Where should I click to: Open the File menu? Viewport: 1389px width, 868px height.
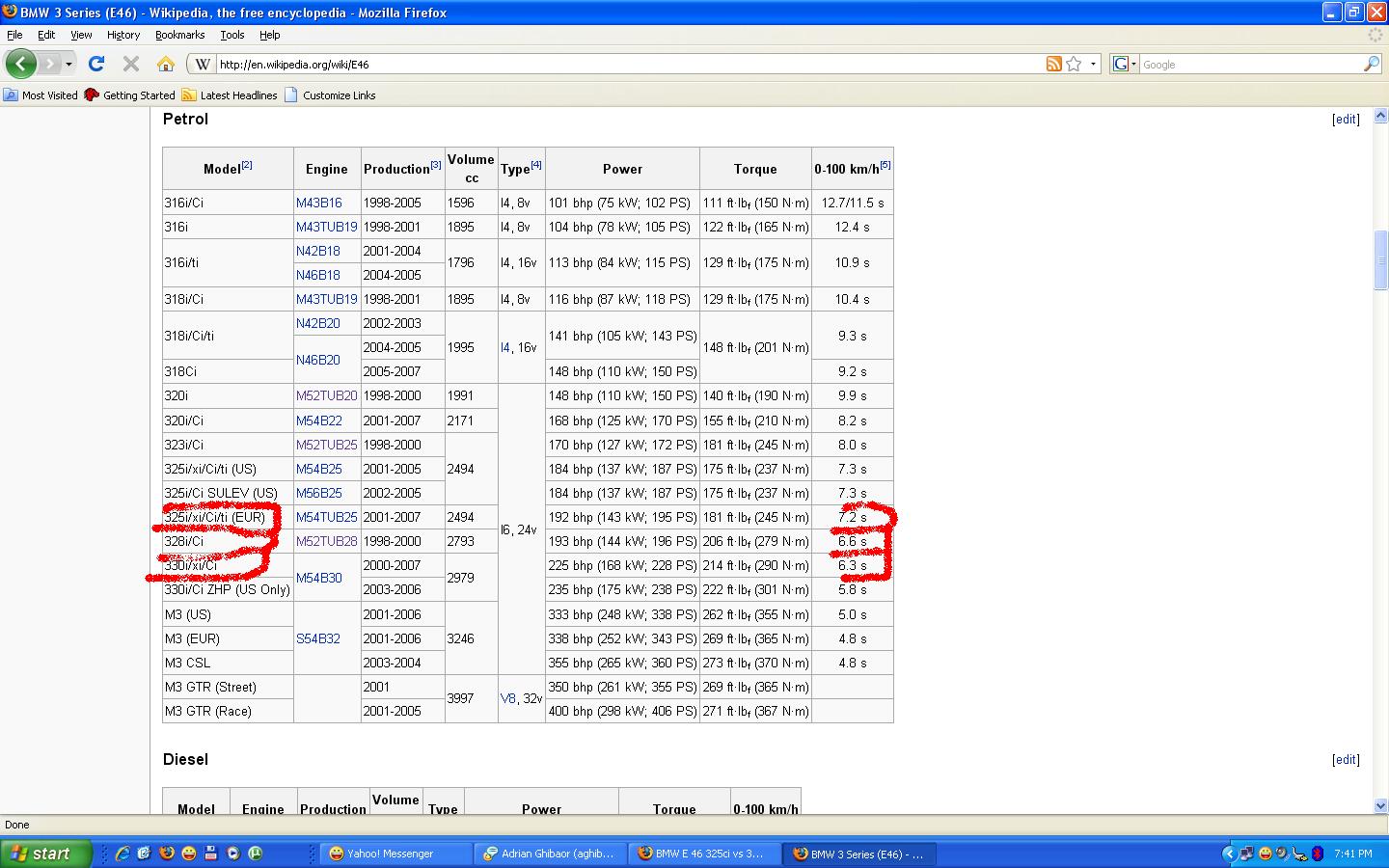coord(14,35)
